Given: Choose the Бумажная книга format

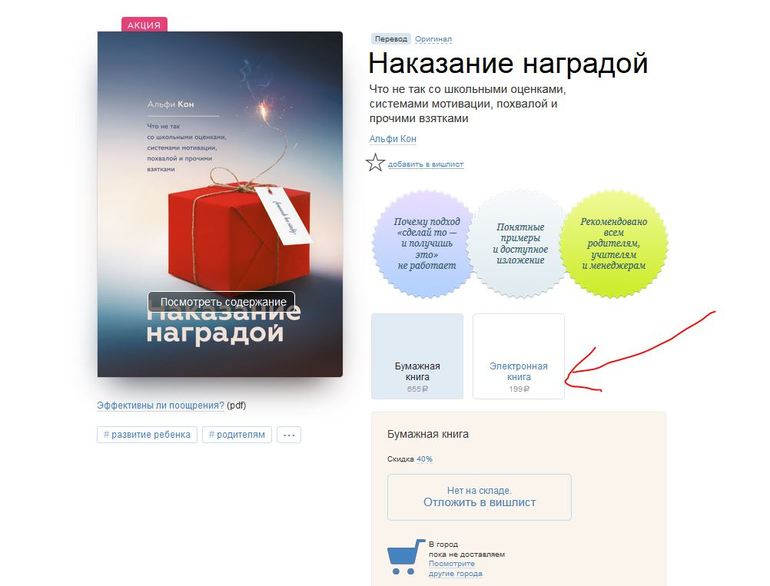Looking at the screenshot, I should point(417,357).
